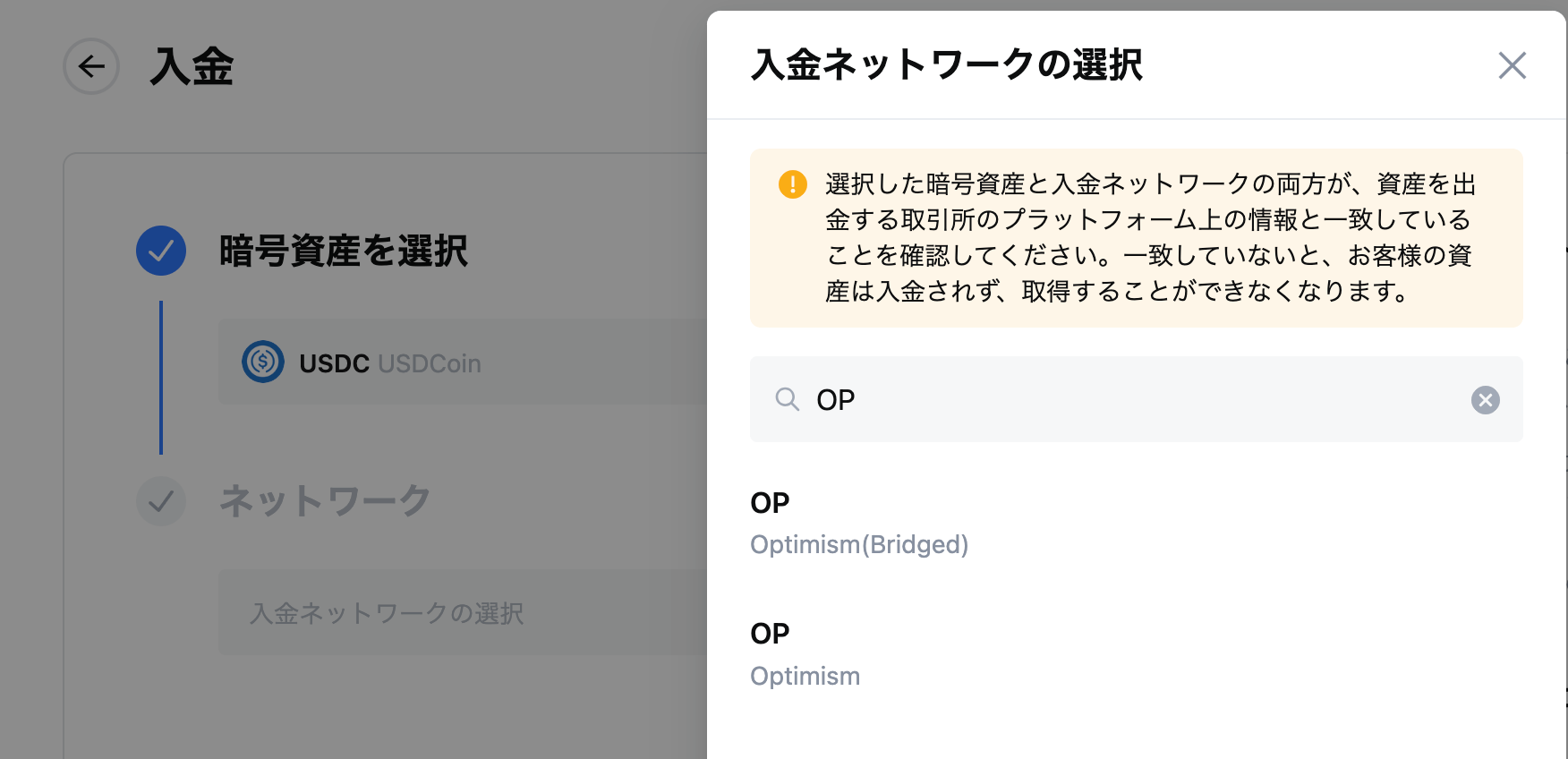The image size is (1568, 759).
Task: Click the orange warning exclamation icon
Action: point(793,184)
